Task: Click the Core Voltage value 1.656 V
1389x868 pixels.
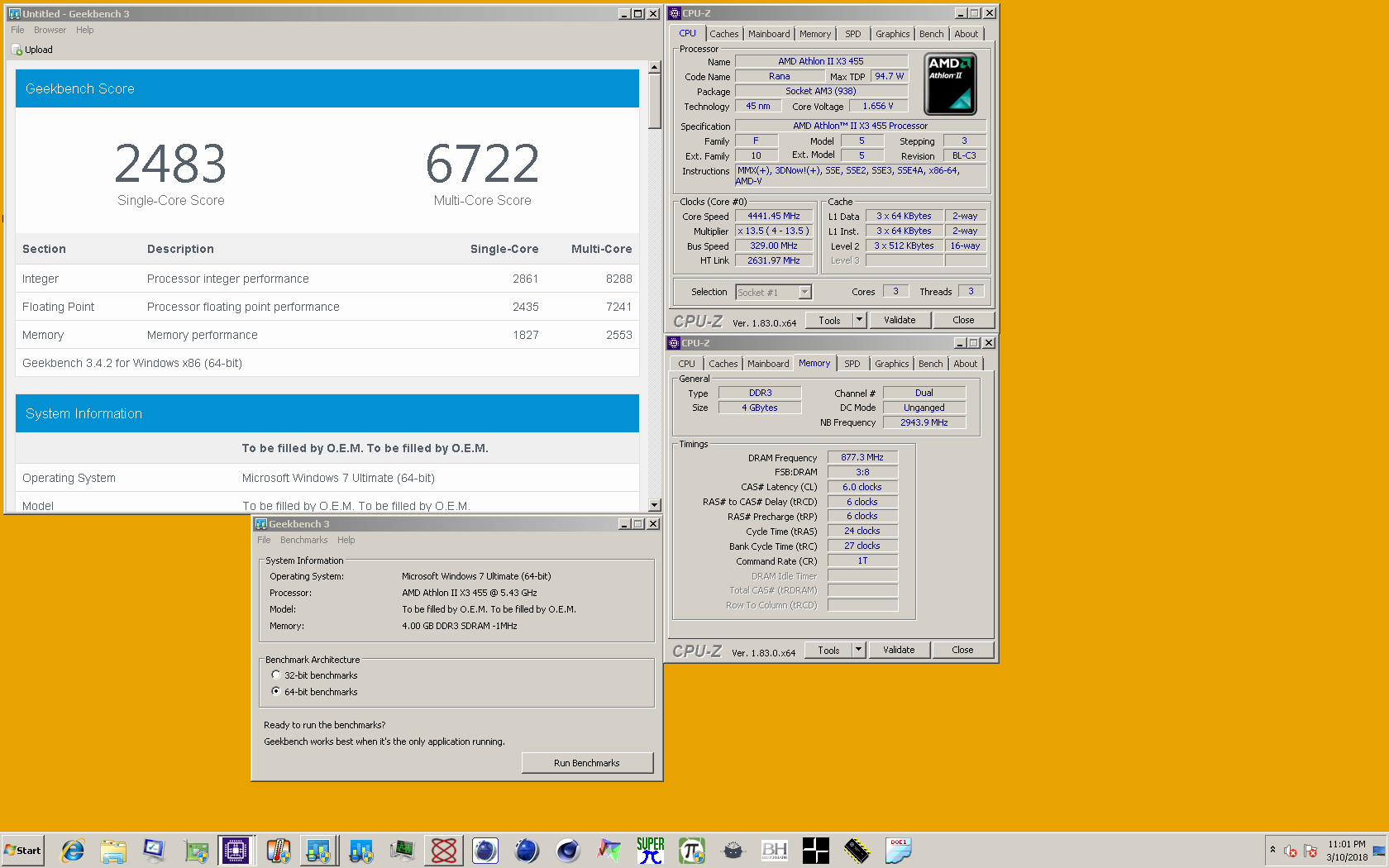Action: click(x=878, y=107)
